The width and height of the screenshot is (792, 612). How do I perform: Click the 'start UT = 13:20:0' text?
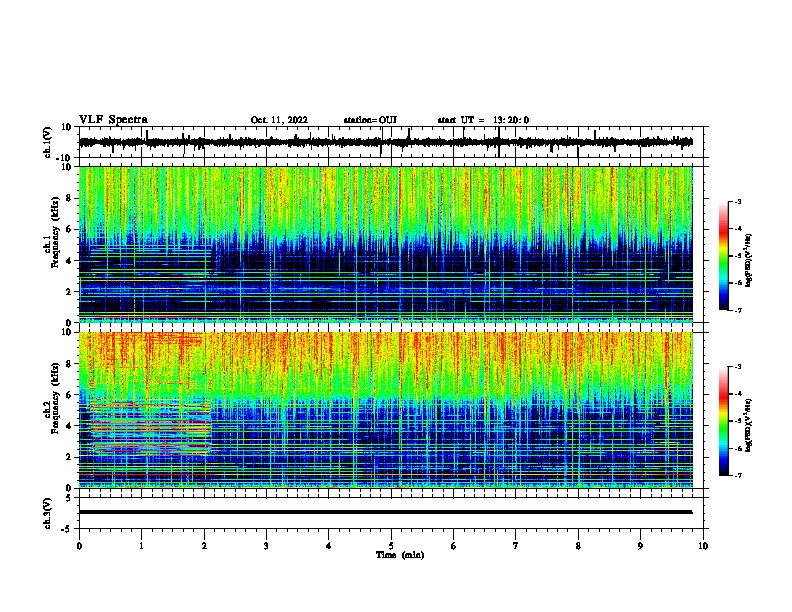pos(483,120)
